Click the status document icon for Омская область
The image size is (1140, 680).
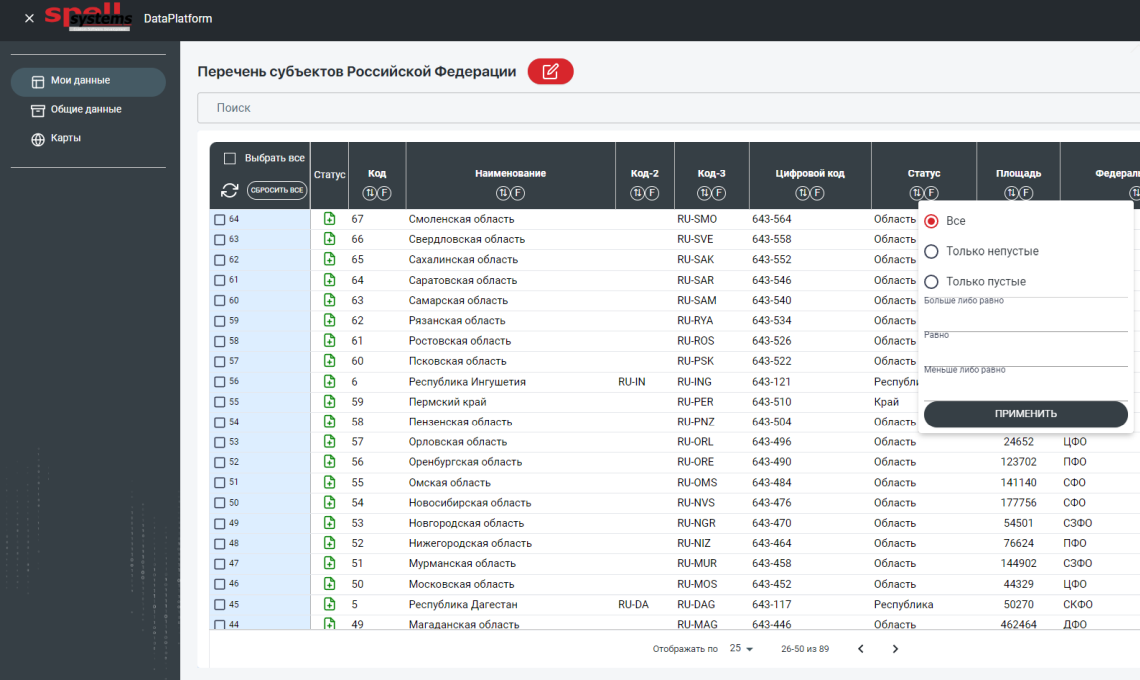coord(329,482)
